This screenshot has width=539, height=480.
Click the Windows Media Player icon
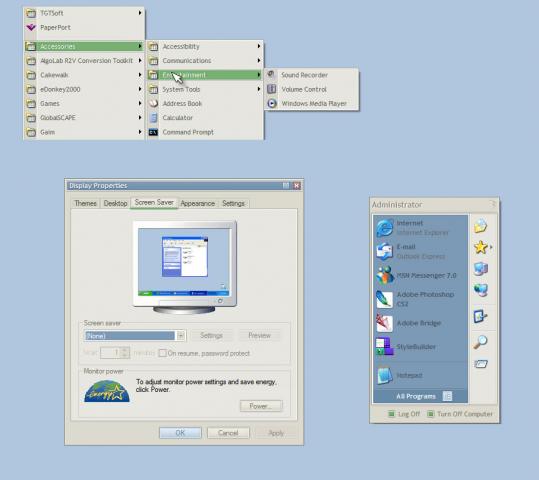pyautogui.click(x=272, y=103)
